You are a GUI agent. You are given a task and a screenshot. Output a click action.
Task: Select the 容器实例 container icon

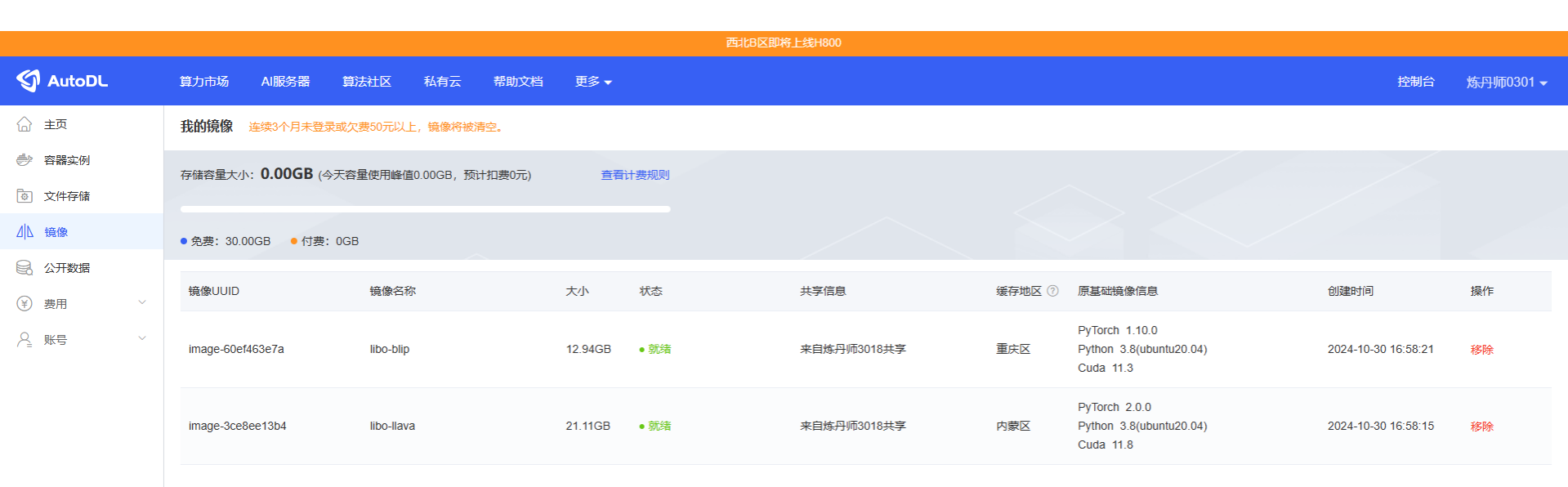(x=25, y=160)
